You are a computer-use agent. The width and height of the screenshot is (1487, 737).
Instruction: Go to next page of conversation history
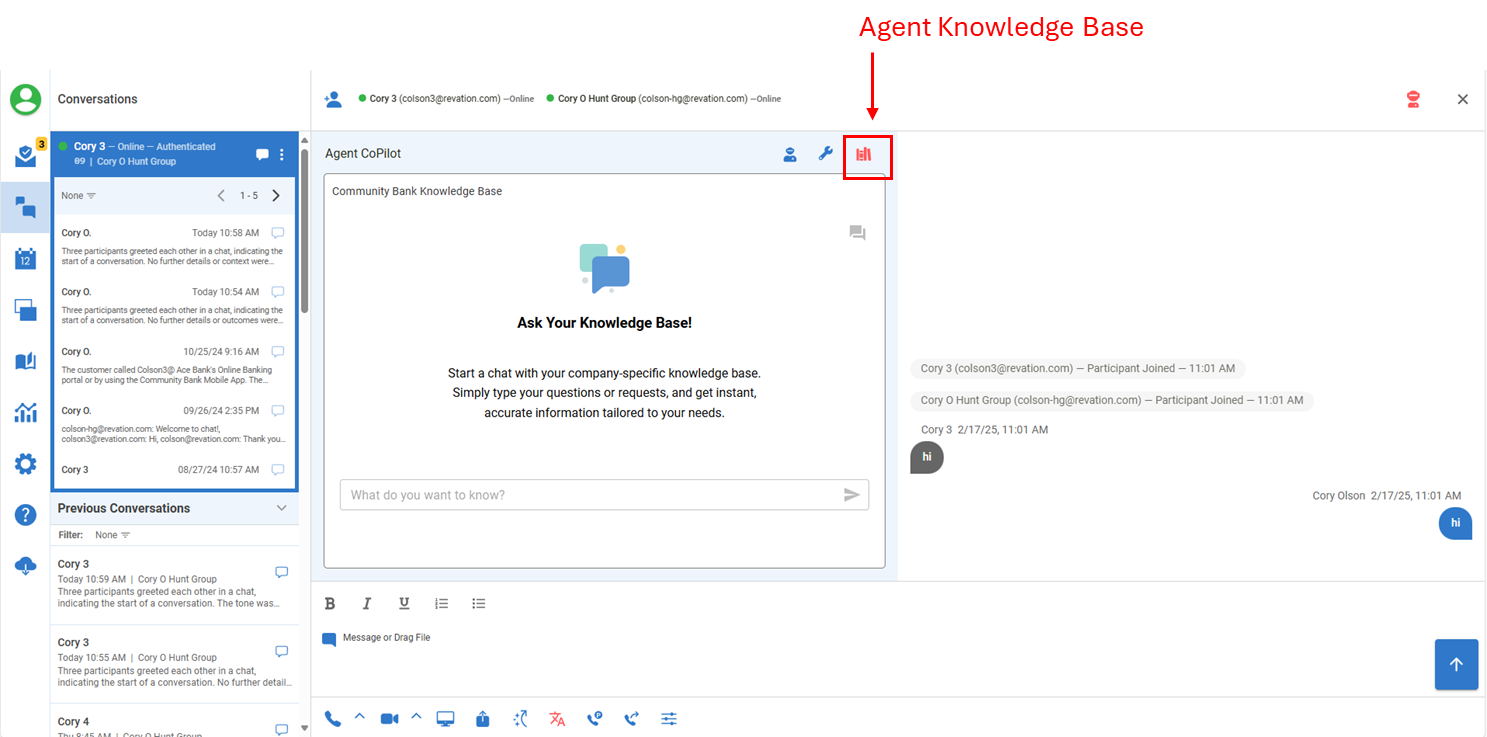[276, 196]
